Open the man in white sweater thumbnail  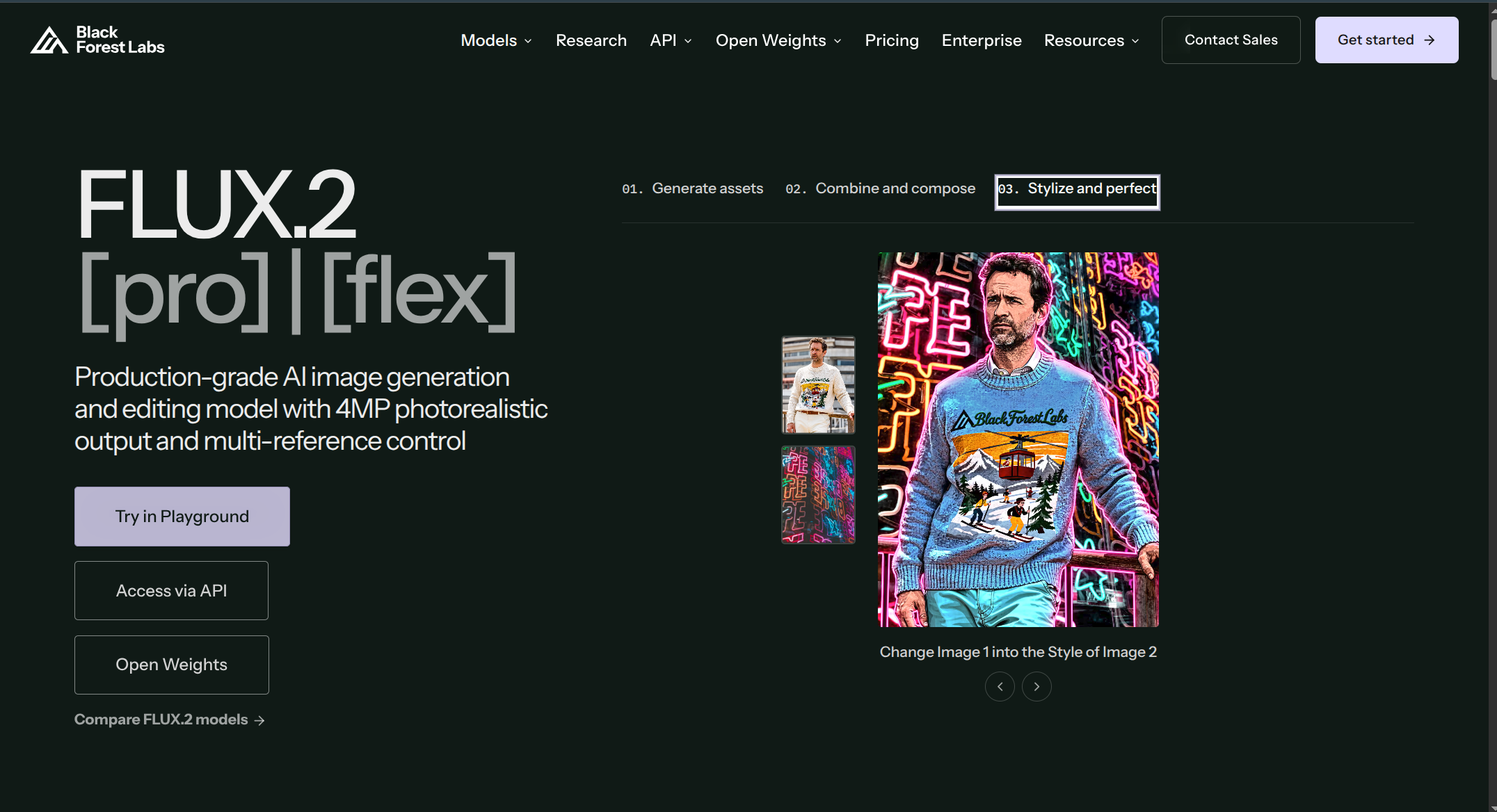[818, 385]
